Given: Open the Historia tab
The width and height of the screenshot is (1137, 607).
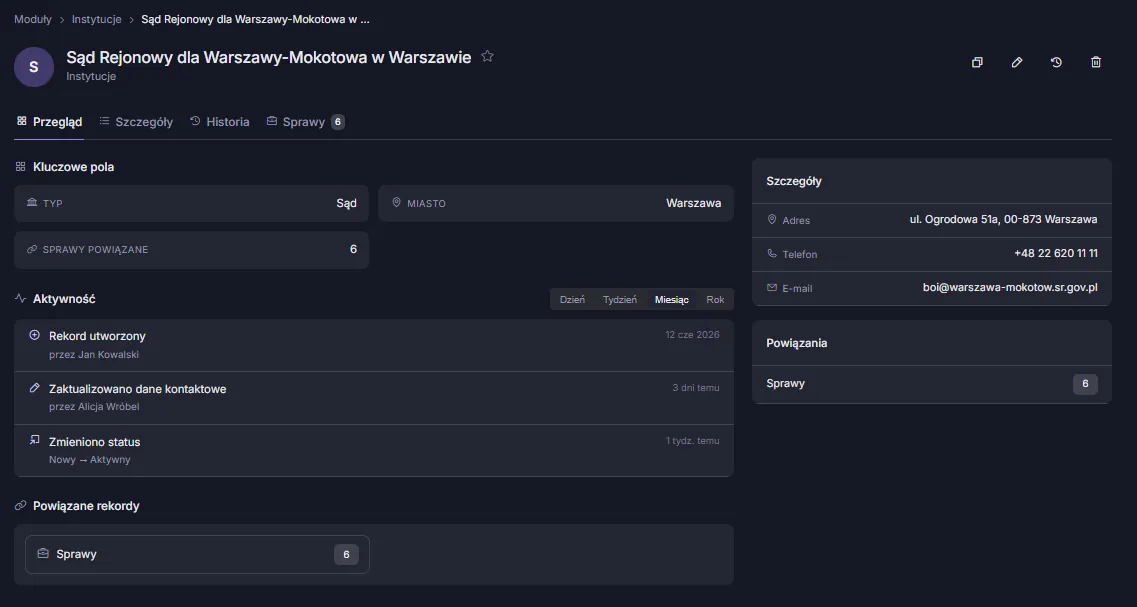Looking at the screenshot, I should 220,122.
